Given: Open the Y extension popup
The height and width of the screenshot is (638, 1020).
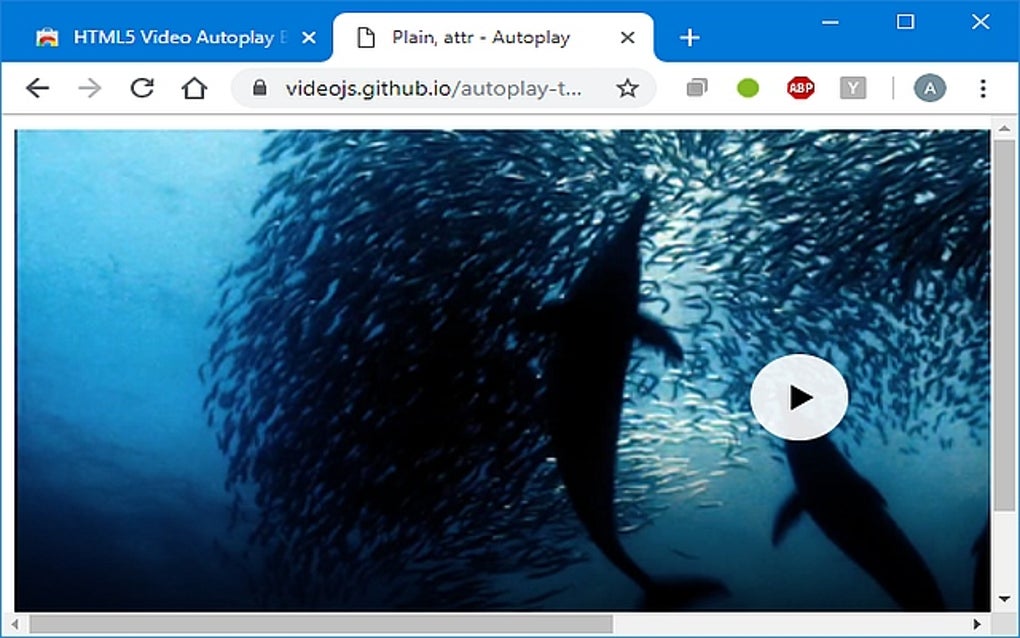Looking at the screenshot, I should [851, 87].
